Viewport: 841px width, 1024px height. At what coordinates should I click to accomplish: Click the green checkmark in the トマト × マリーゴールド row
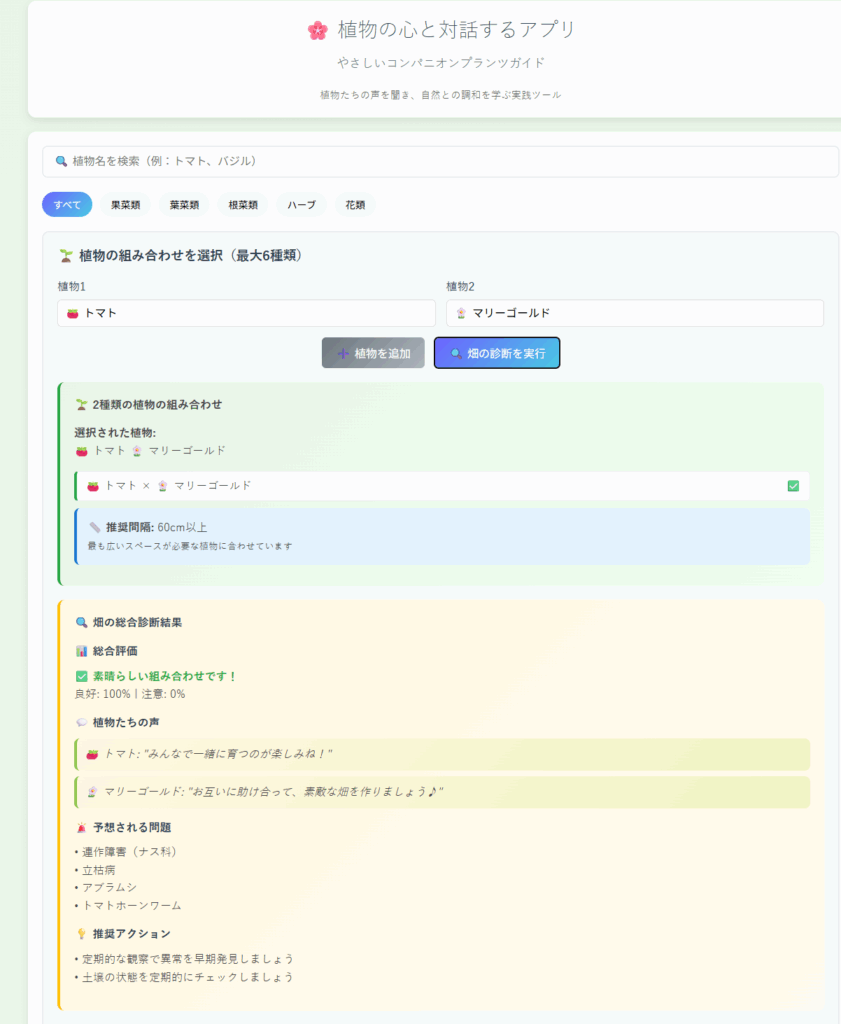pos(793,486)
